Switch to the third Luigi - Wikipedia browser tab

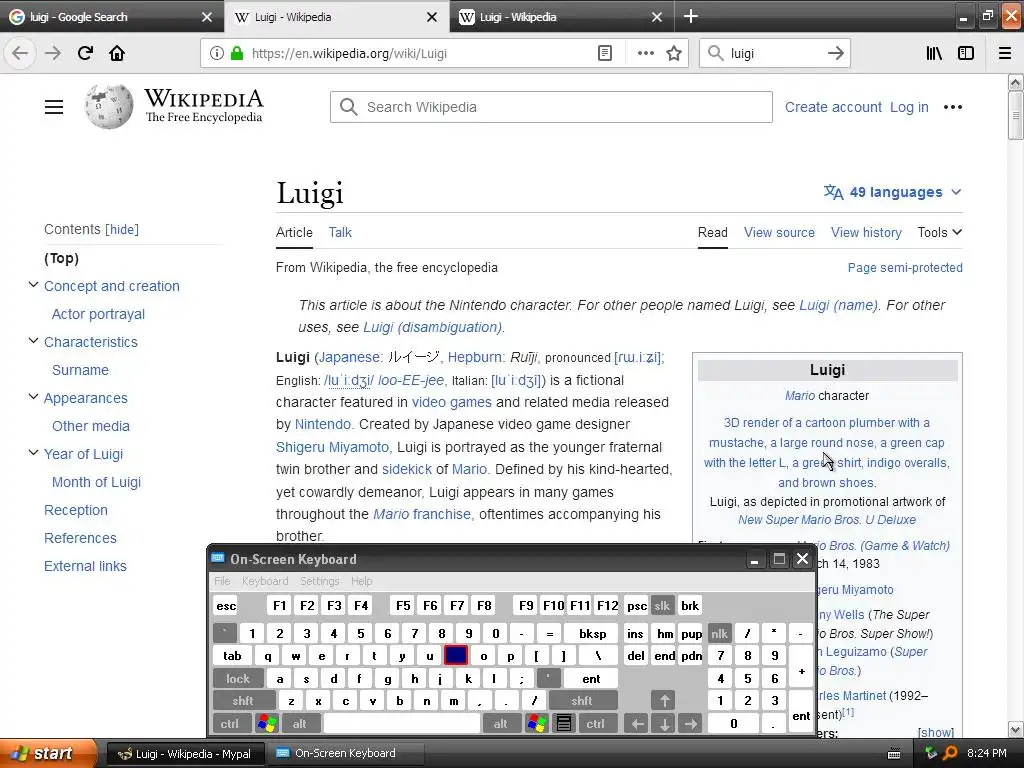[562, 17]
